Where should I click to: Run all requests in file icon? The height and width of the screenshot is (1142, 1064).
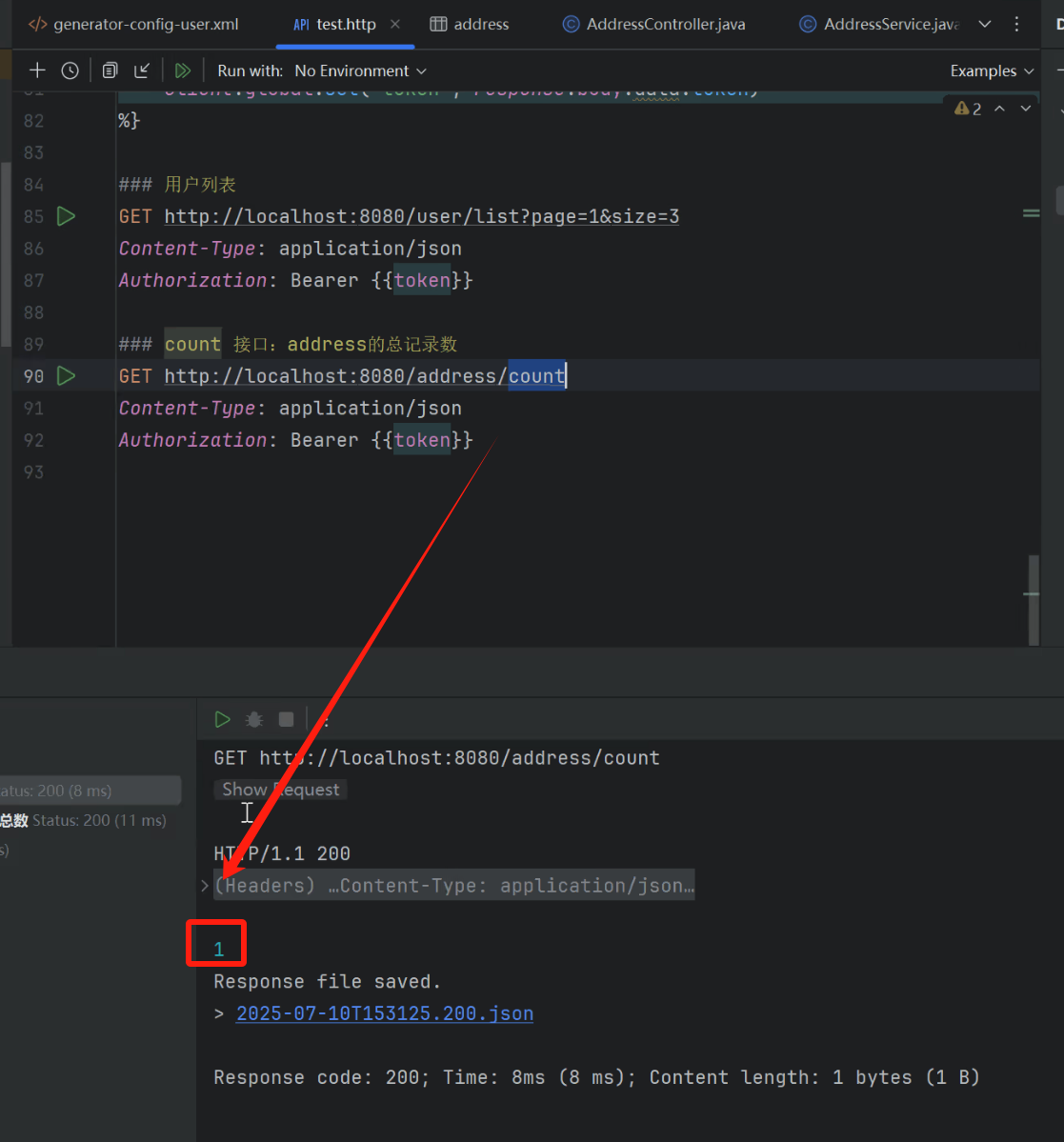(x=182, y=70)
